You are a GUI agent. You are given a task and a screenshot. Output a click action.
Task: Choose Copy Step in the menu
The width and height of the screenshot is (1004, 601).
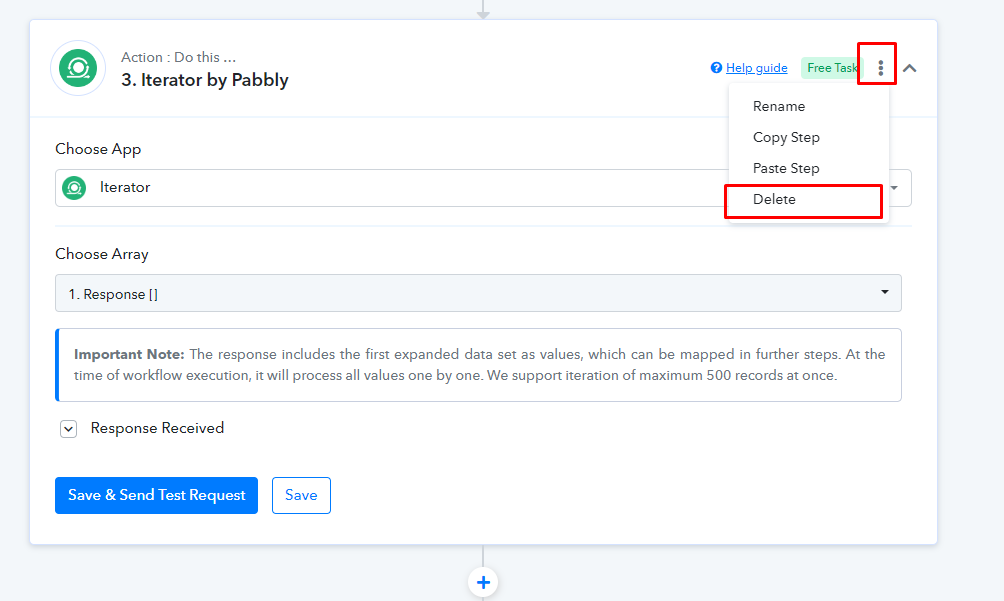[786, 138]
